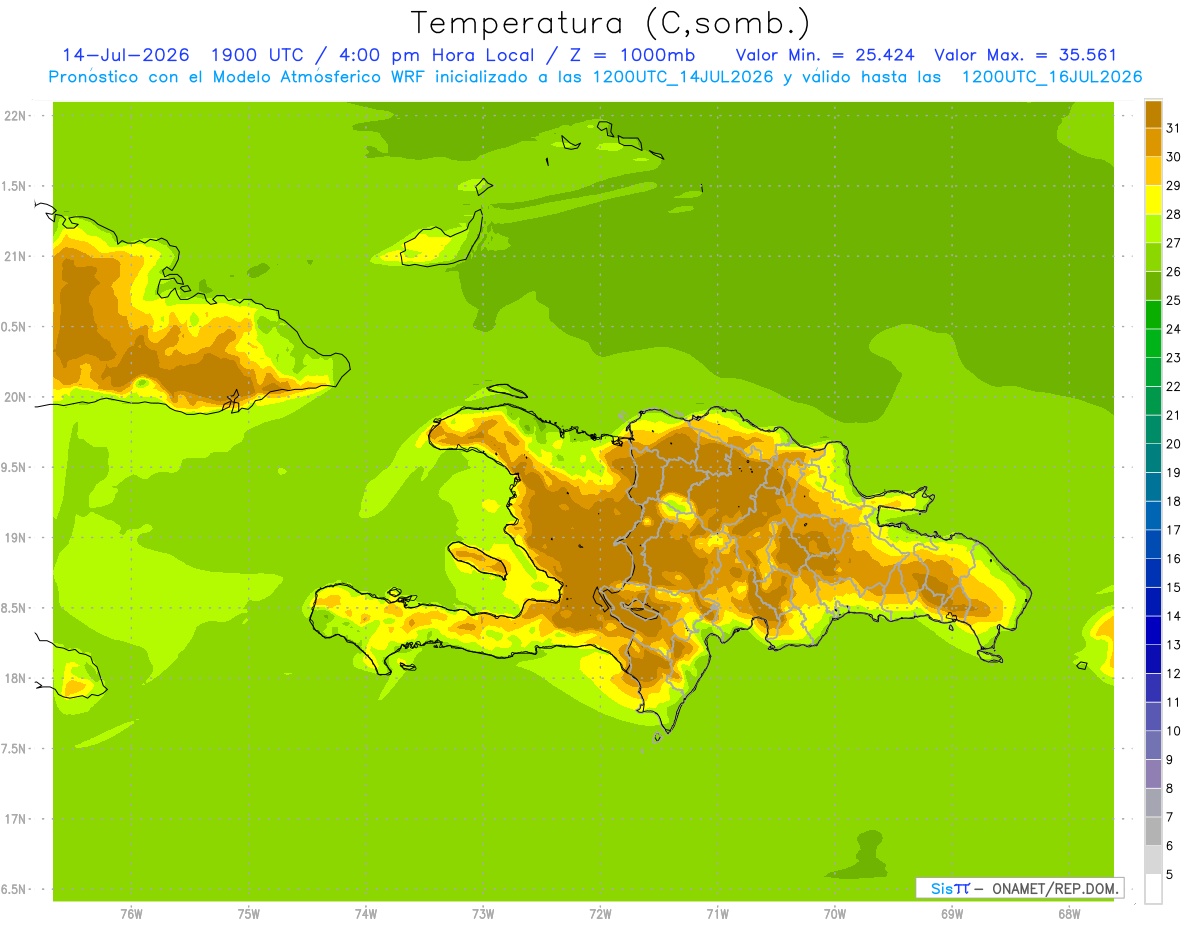Click the 'ONAMET/REP.DOM.' credit label
1200x927 pixels.
coord(1055,888)
